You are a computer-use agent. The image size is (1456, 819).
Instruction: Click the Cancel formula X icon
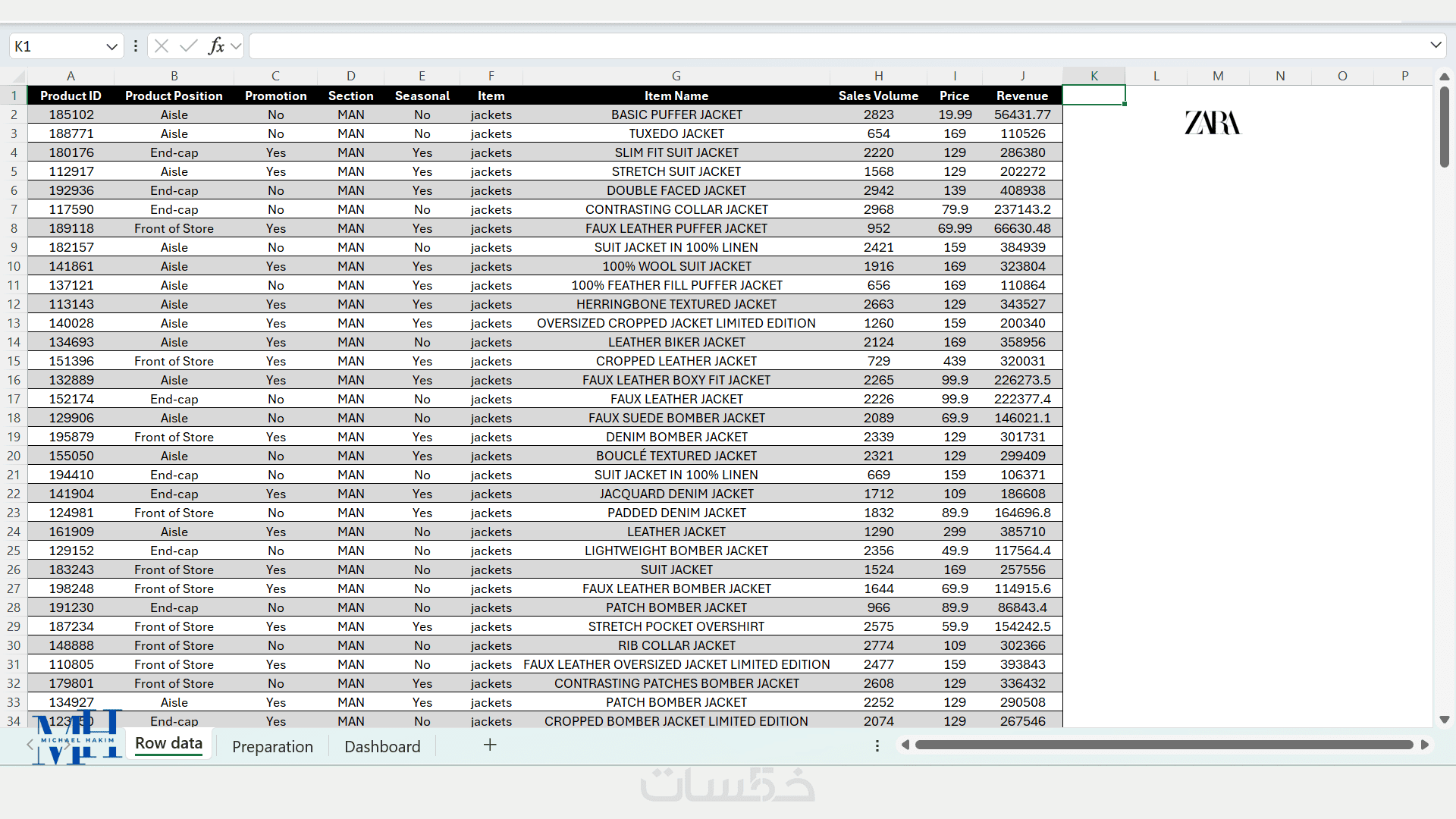162,46
